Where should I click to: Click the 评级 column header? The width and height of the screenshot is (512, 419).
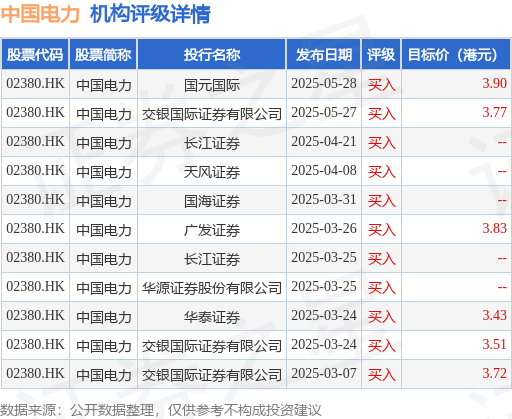[x=381, y=54]
